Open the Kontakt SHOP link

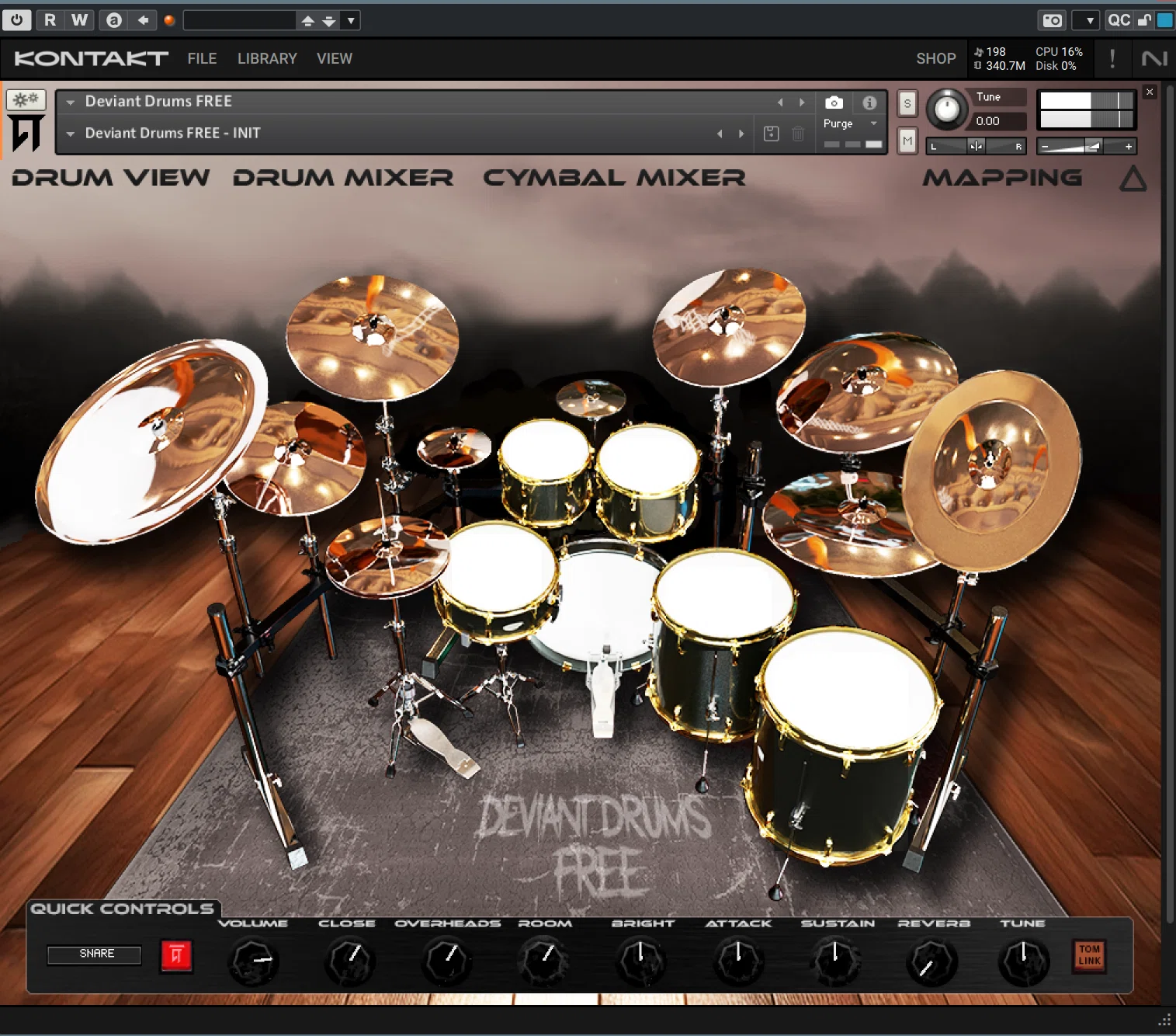[x=935, y=58]
